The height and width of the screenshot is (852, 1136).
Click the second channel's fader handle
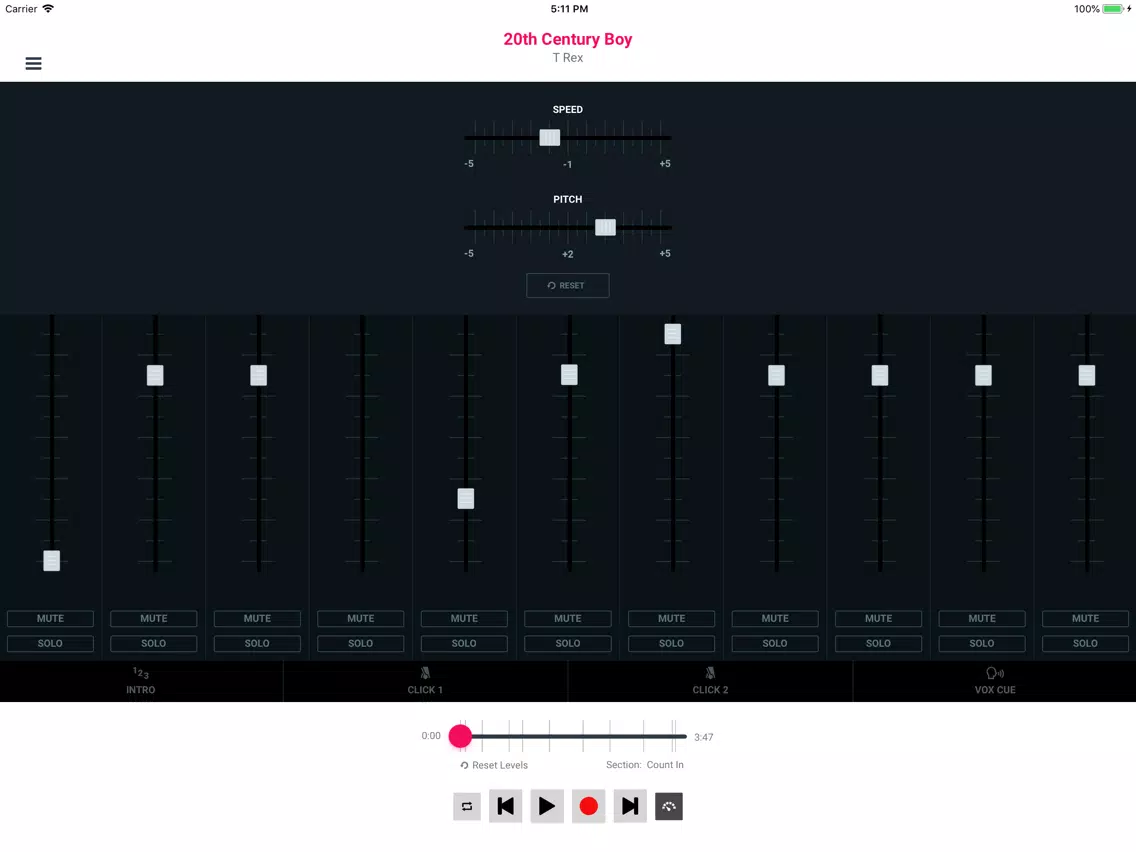[x=155, y=375]
